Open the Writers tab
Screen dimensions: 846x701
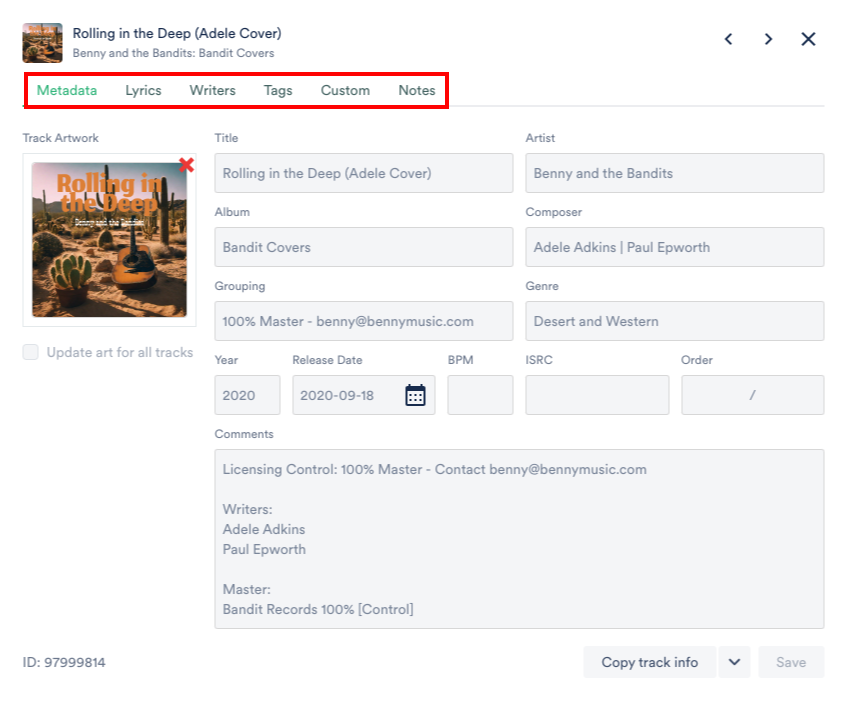tap(212, 90)
